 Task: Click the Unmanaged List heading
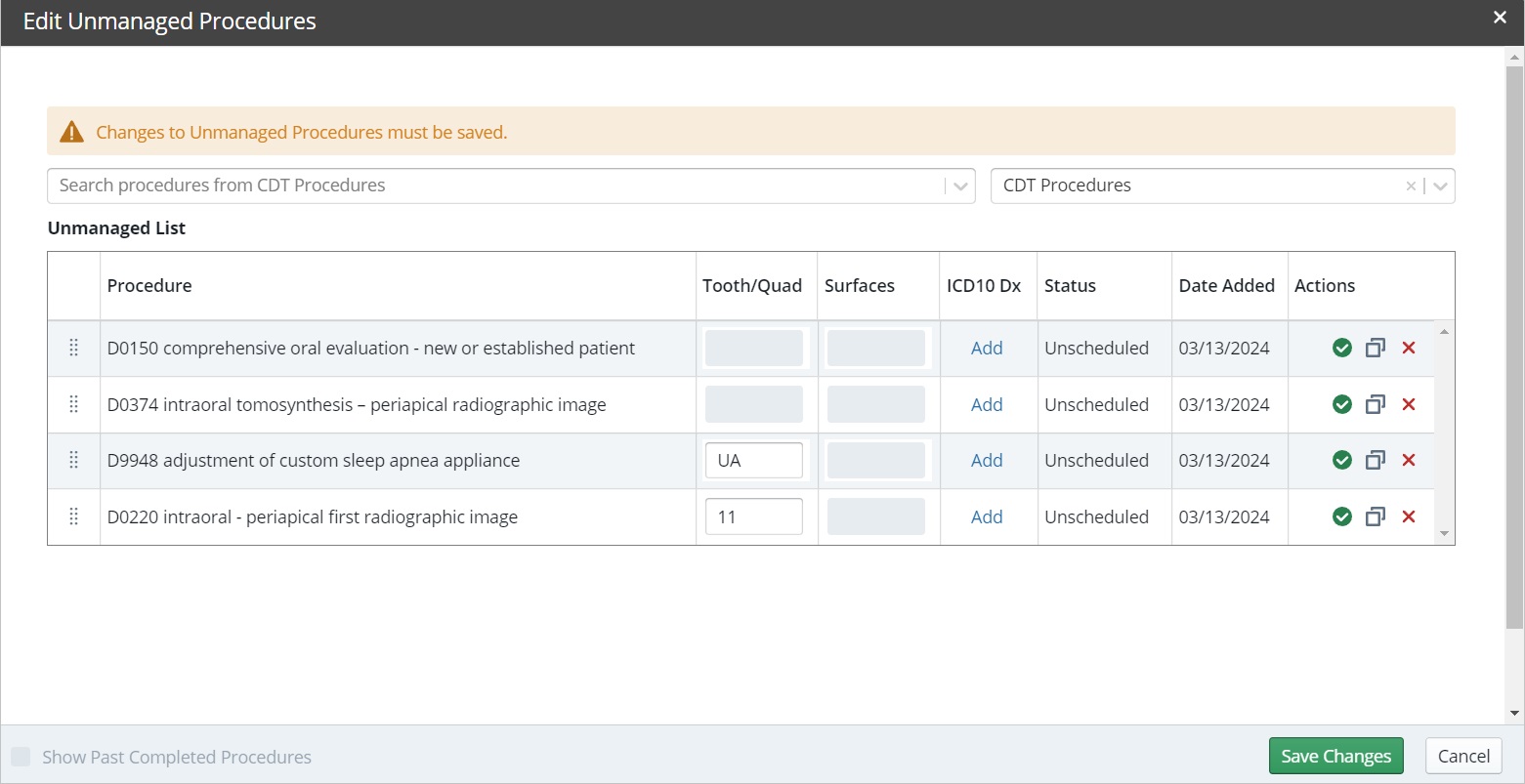(116, 227)
